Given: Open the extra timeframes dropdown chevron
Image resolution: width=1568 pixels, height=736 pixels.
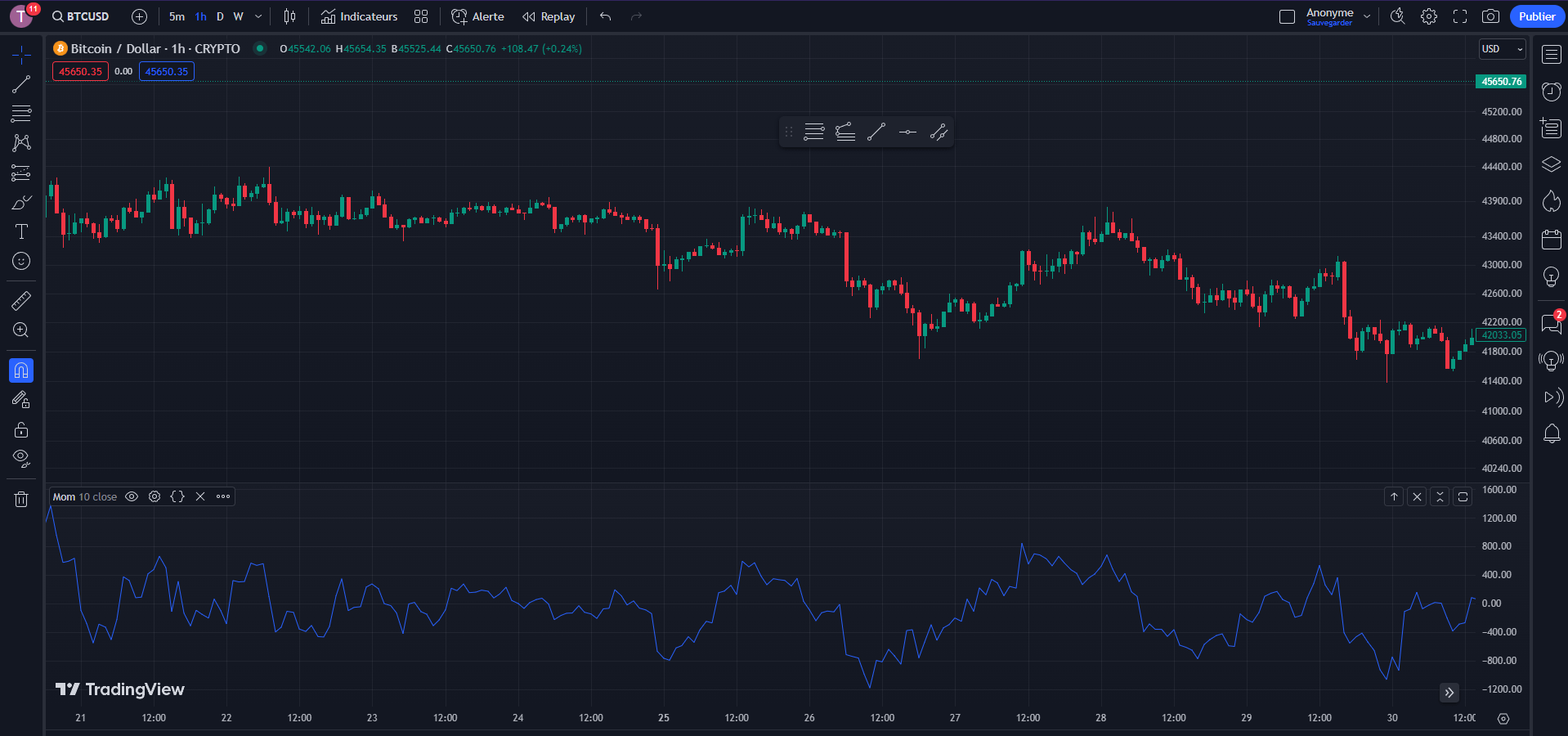Looking at the screenshot, I should (x=258, y=16).
